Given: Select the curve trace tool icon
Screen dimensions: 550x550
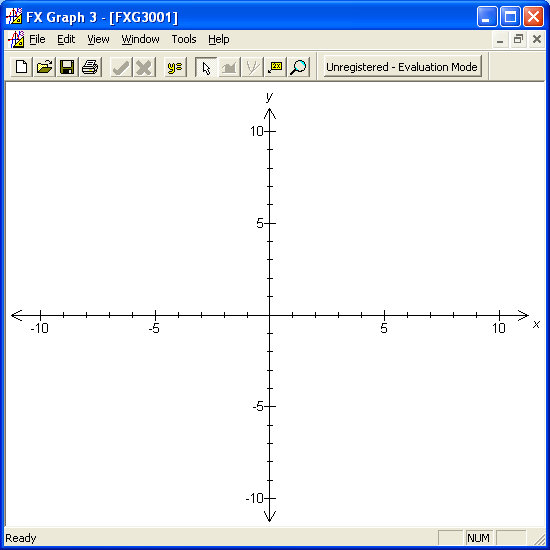Looking at the screenshot, I should coord(252,67).
